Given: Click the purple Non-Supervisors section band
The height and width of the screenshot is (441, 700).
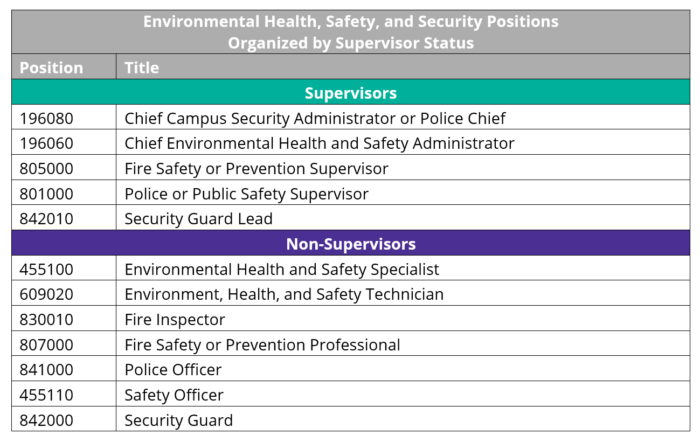Looking at the screenshot, I should tap(350, 244).
